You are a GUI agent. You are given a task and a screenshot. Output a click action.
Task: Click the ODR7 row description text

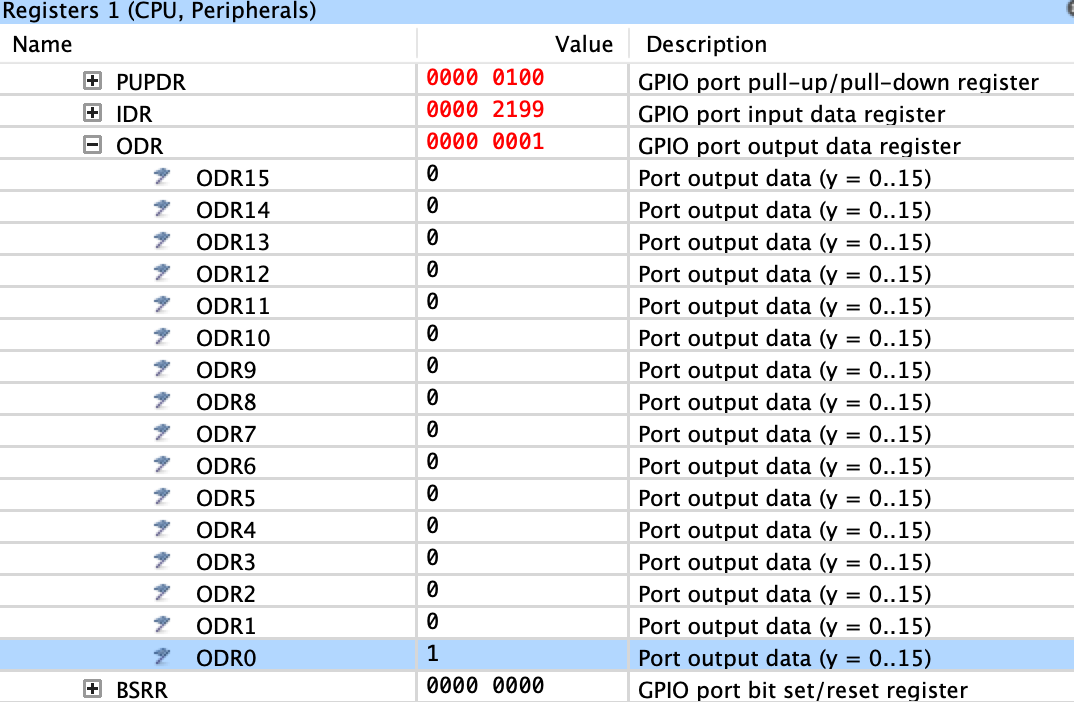click(784, 434)
